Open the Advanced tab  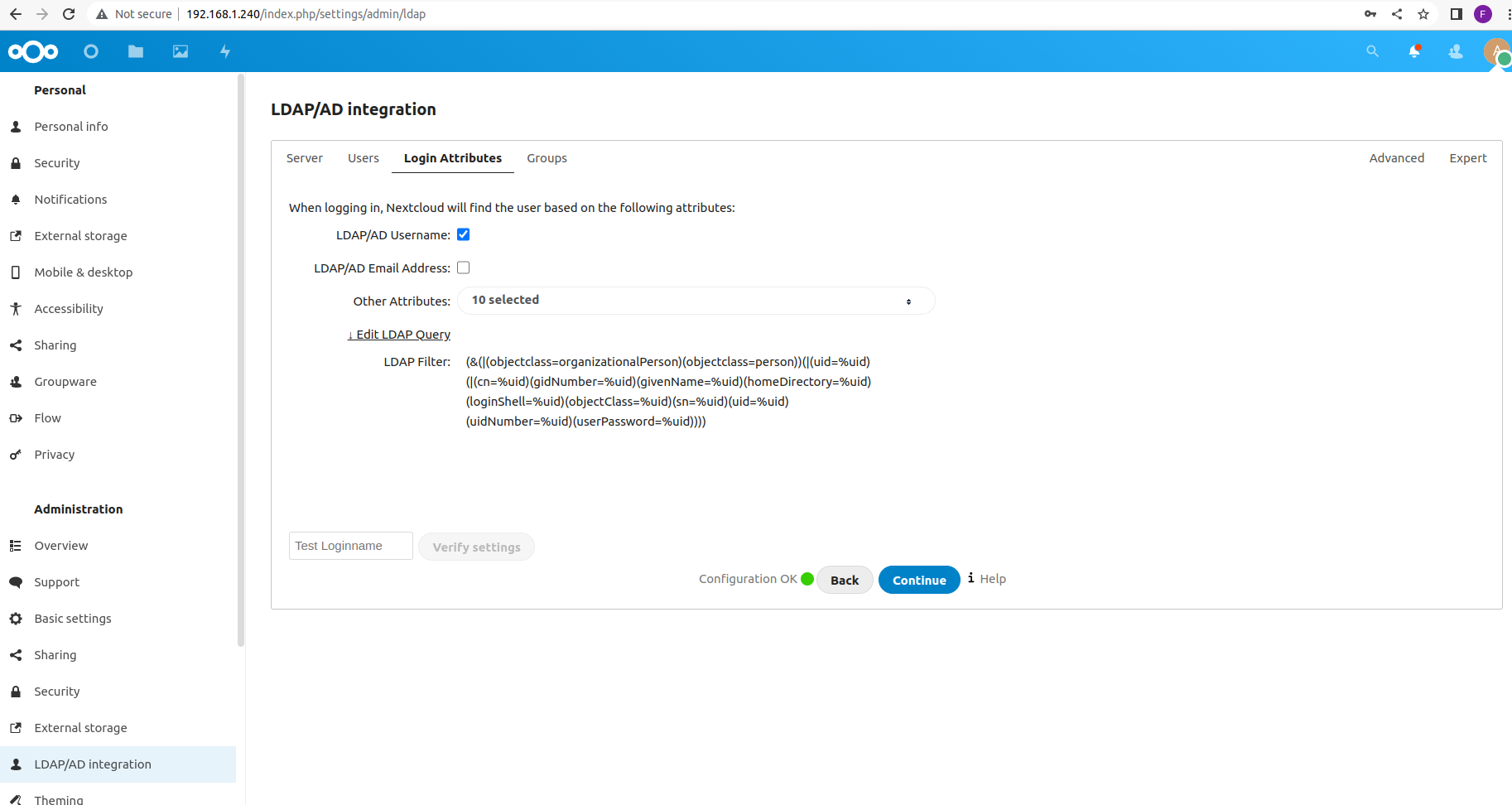pyautogui.click(x=1397, y=158)
